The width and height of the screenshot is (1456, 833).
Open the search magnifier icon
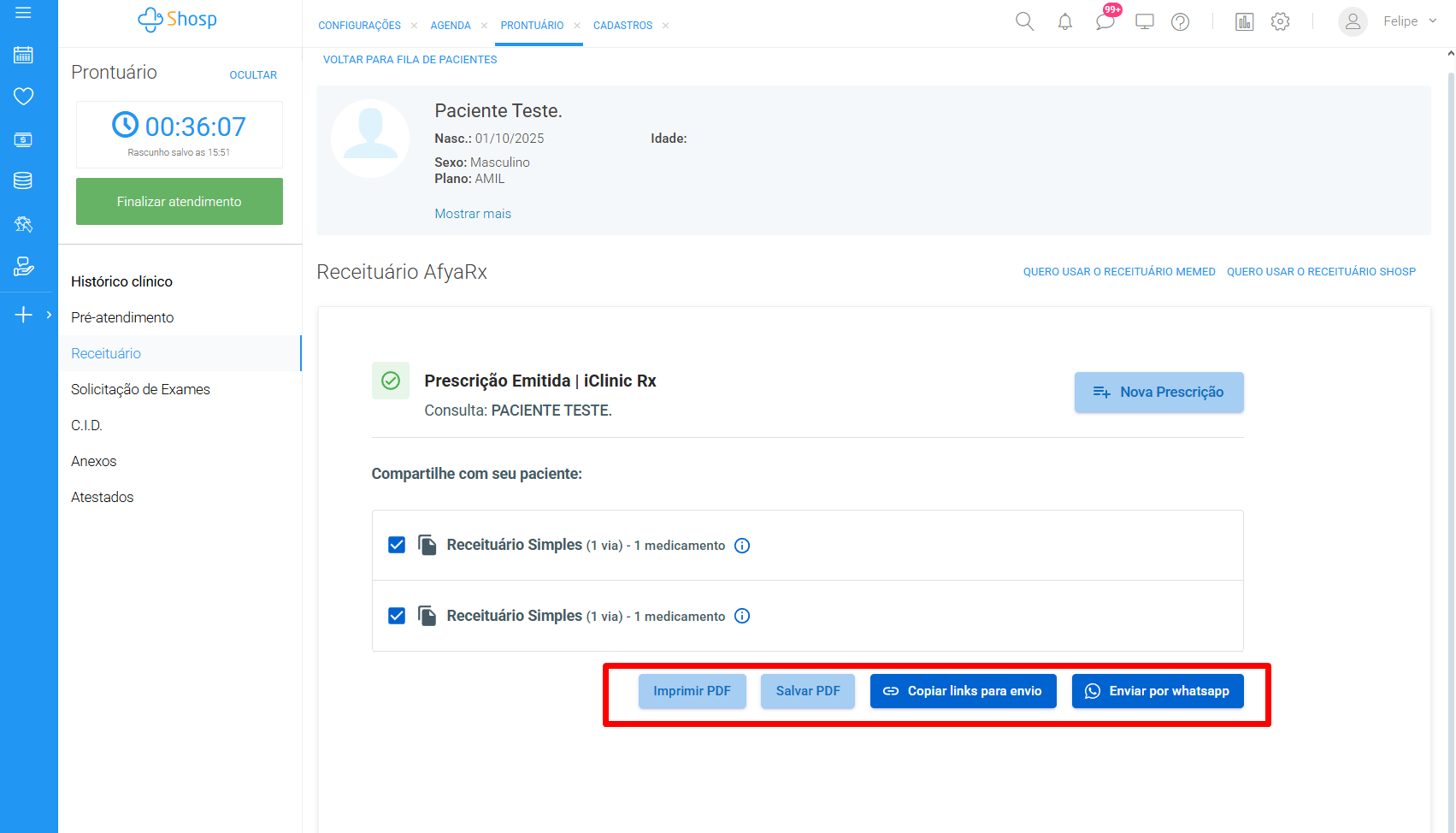point(1024,22)
